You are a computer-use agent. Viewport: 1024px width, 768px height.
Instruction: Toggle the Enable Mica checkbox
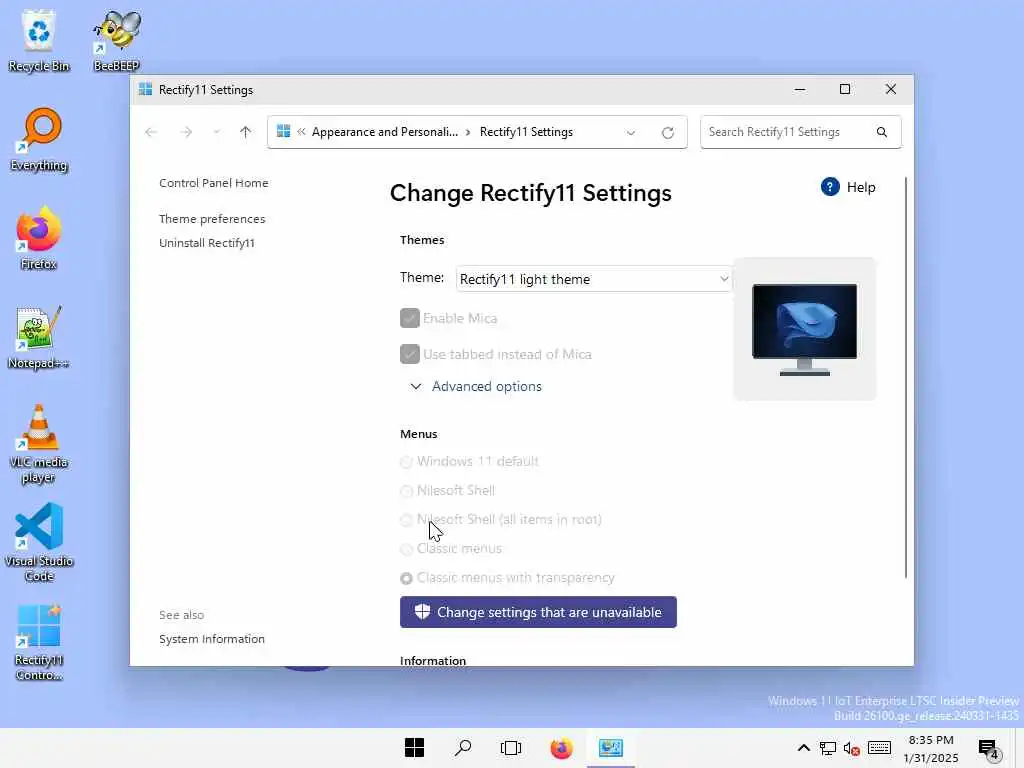(x=409, y=318)
